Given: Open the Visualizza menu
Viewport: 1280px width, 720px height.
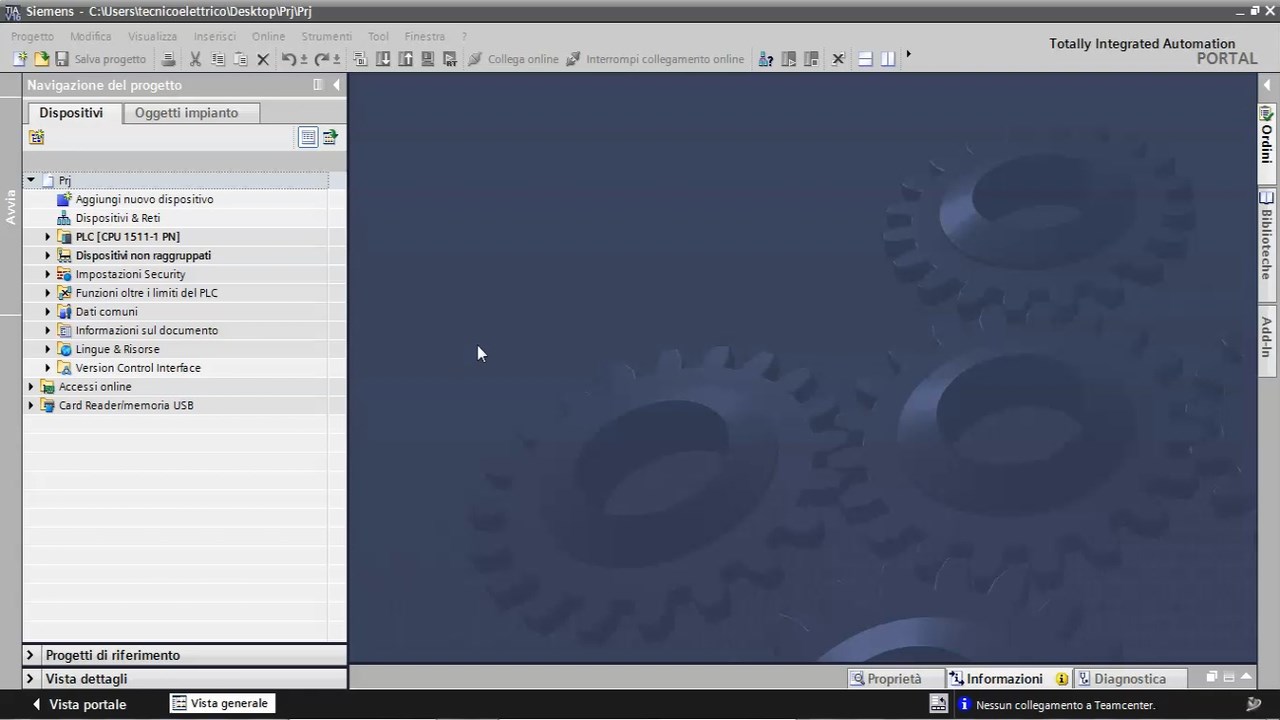Looking at the screenshot, I should pos(152,36).
